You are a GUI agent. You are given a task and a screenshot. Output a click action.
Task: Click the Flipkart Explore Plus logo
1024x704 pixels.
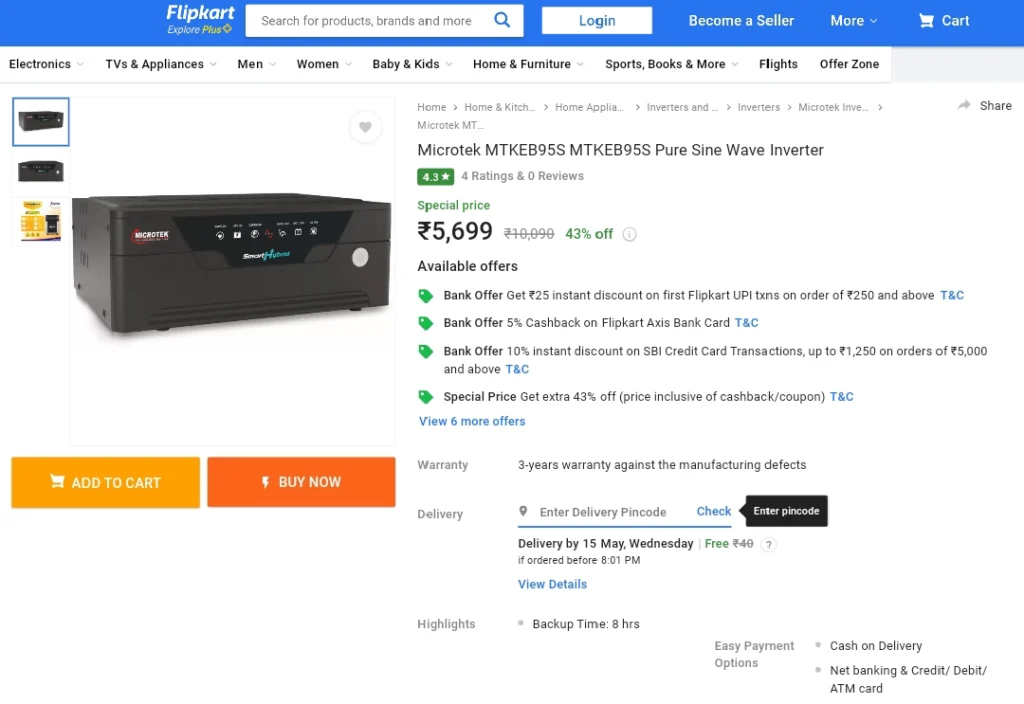tap(200, 20)
